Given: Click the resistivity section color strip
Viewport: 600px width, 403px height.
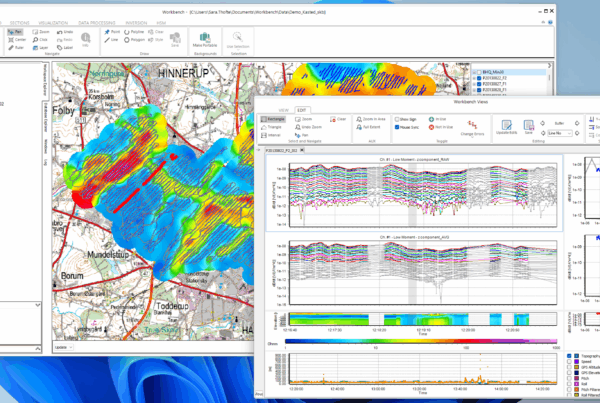Looking at the screenshot, I should (423, 319).
